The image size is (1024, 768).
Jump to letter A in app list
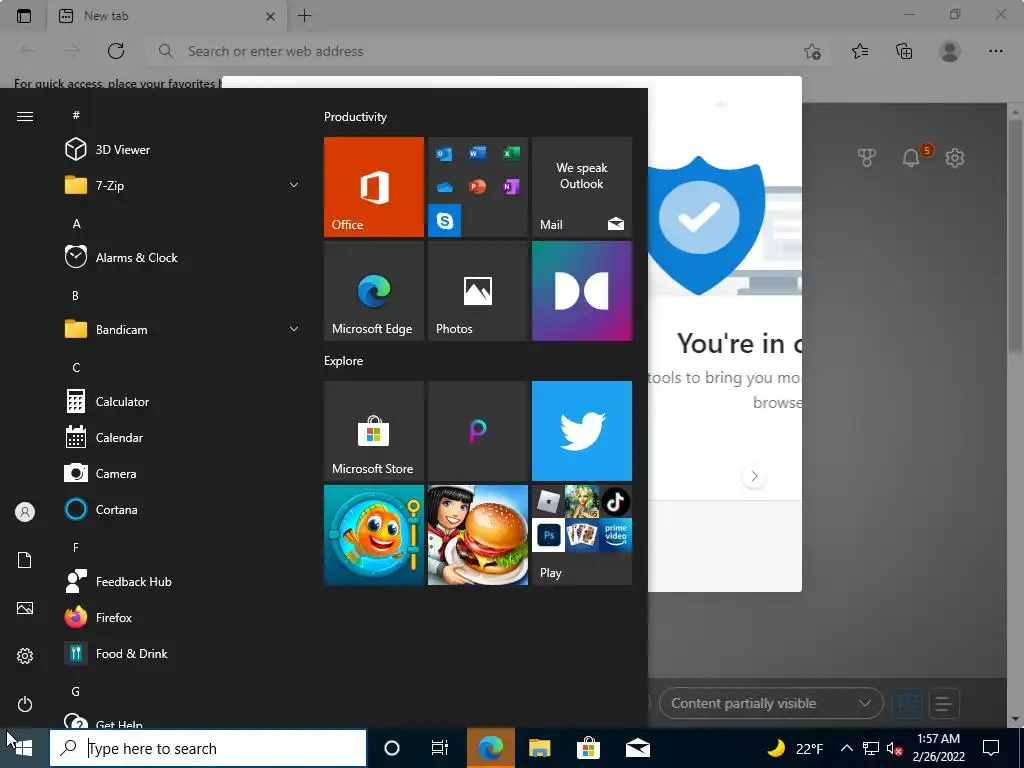click(x=76, y=223)
